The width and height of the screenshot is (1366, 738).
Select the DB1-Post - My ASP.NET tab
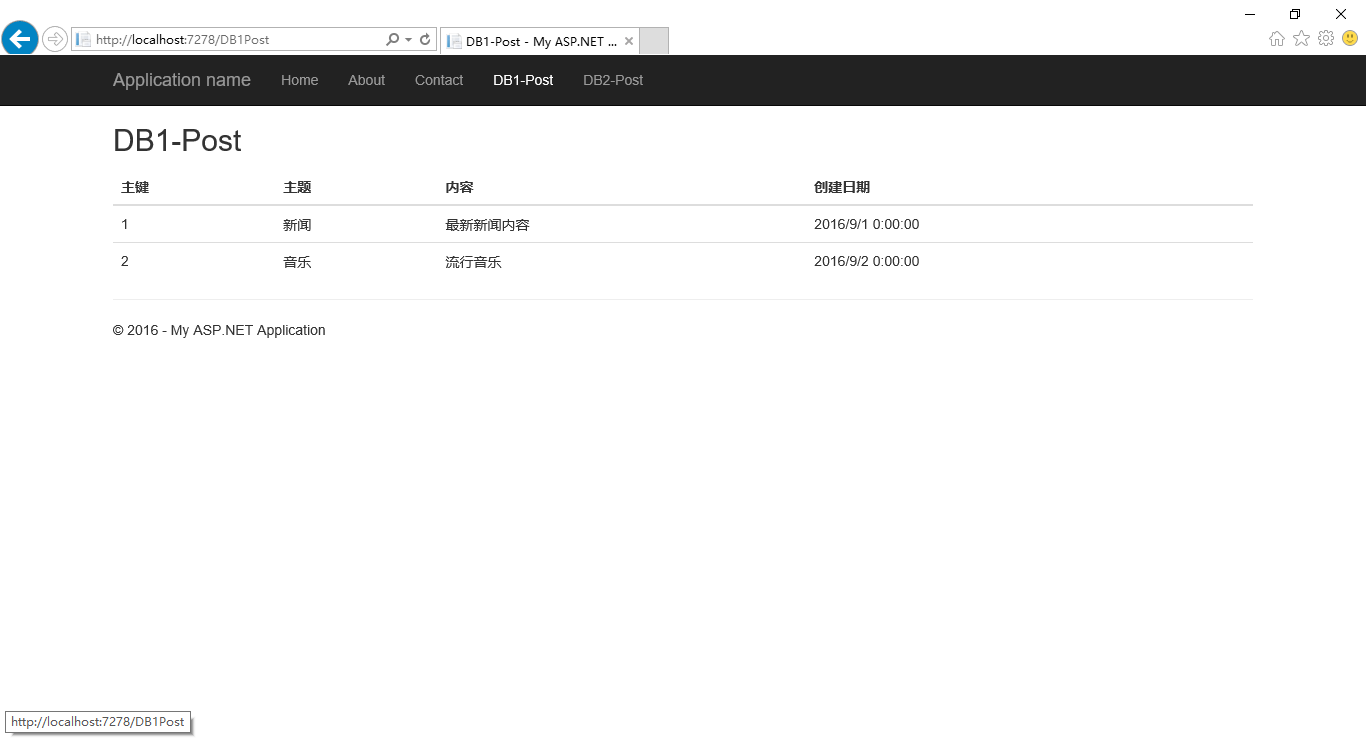(x=540, y=41)
